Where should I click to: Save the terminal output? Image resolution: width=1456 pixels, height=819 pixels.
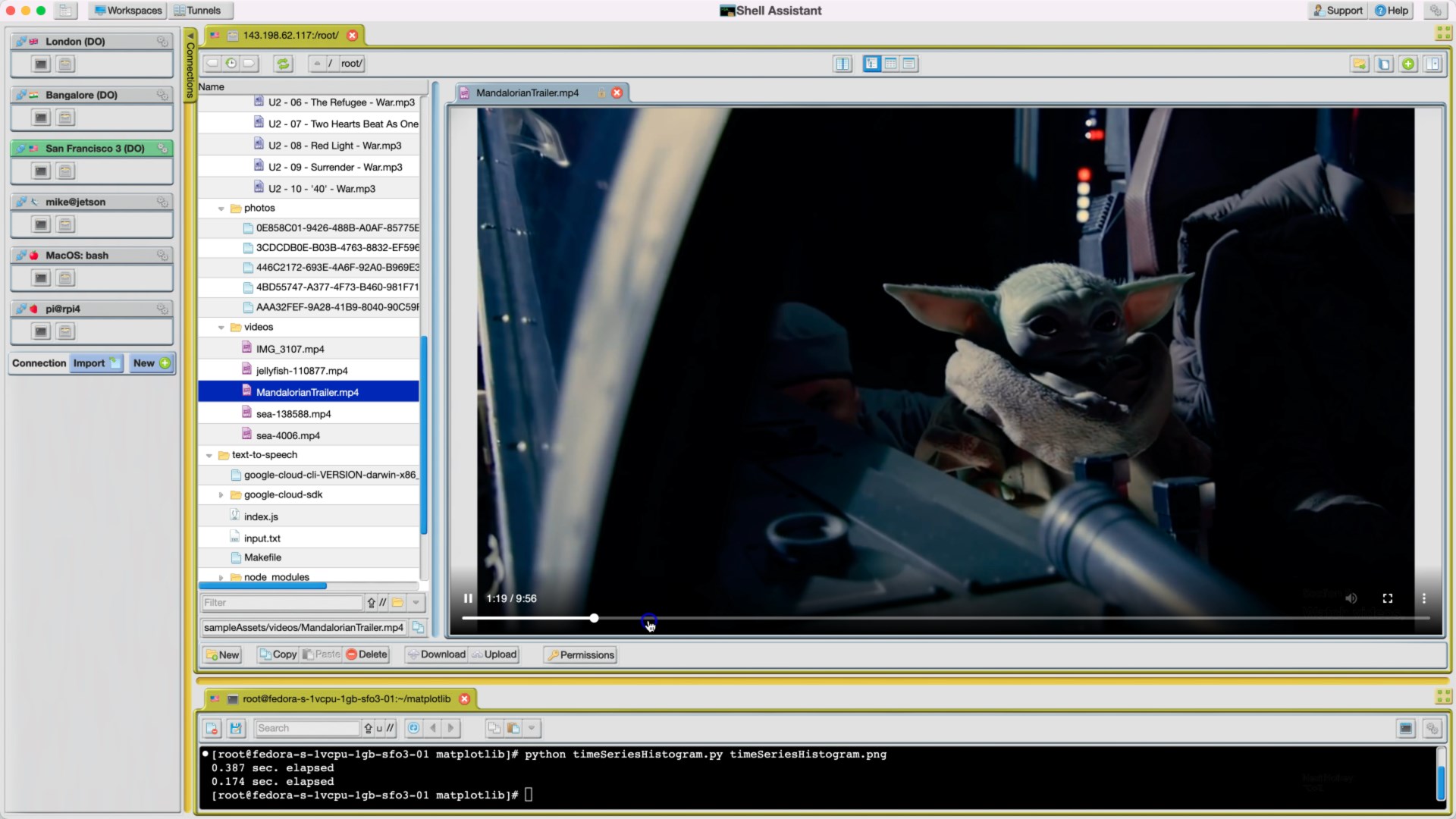click(236, 728)
